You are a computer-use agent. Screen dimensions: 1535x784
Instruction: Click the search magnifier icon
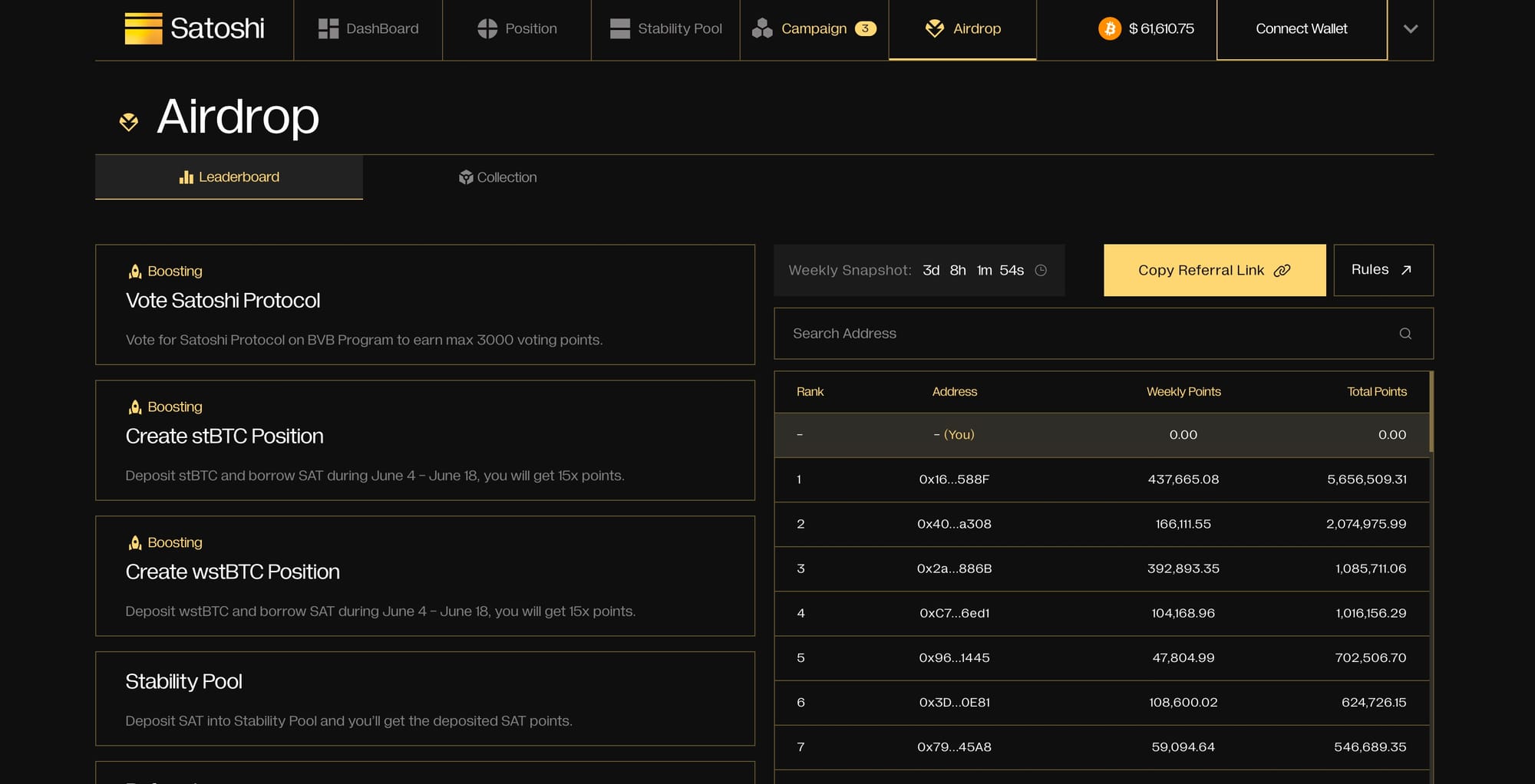click(x=1405, y=334)
